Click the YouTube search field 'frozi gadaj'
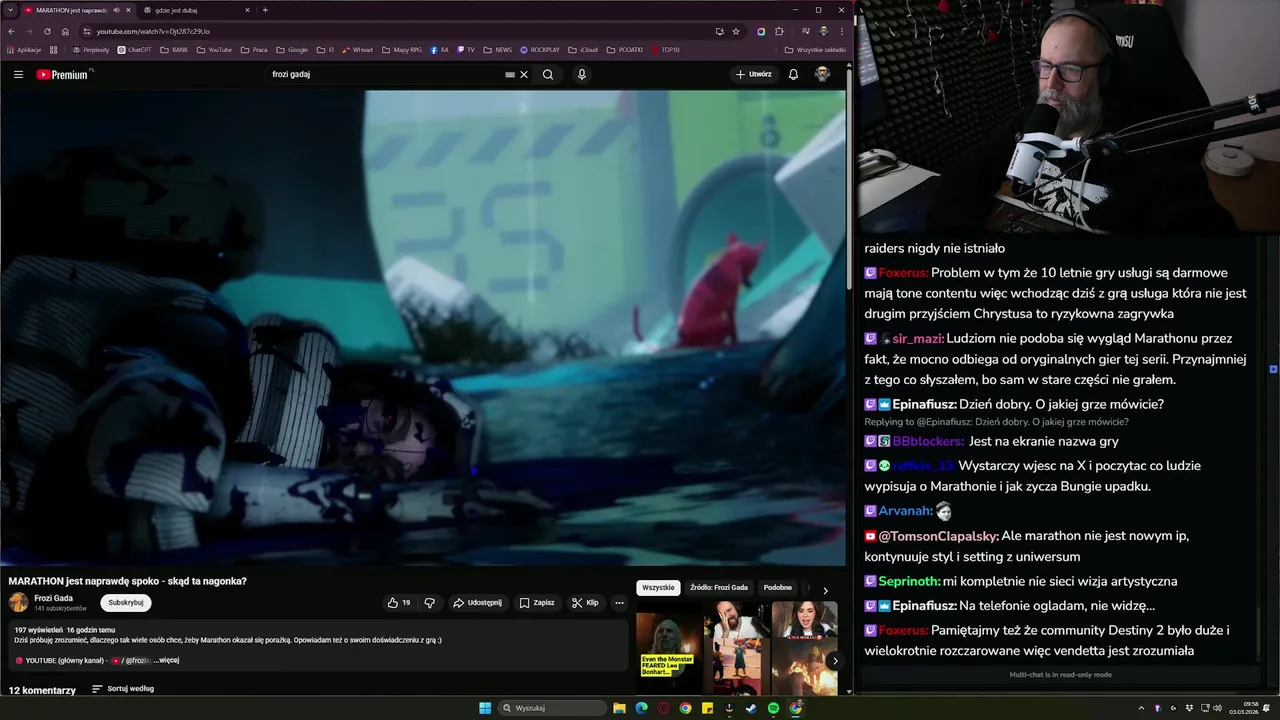The height and width of the screenshot is (720, 1280). (385, 74)
